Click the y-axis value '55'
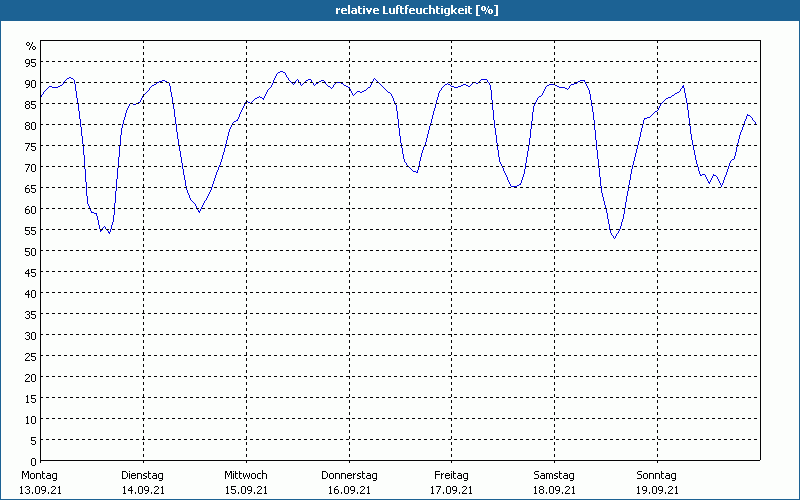800x500 pixels. 31,230
